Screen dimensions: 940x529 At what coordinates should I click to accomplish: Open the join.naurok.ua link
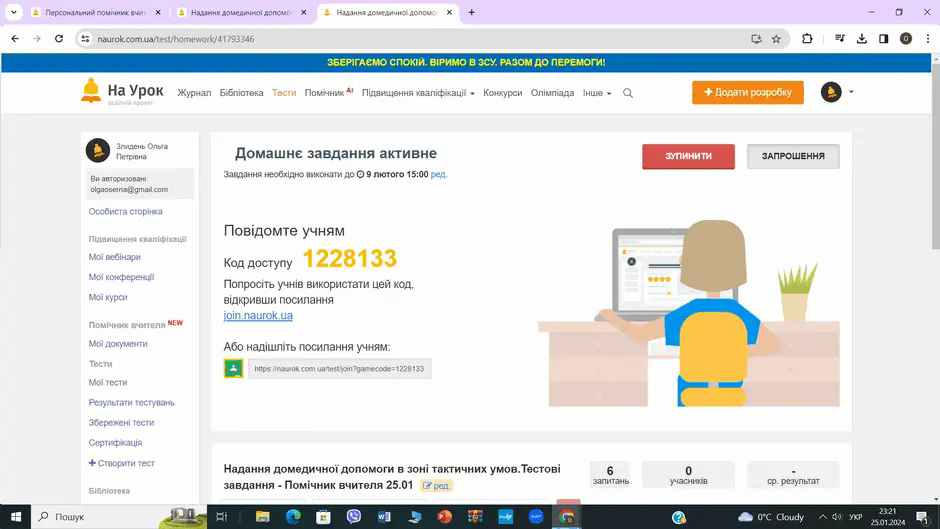[258, 315]
